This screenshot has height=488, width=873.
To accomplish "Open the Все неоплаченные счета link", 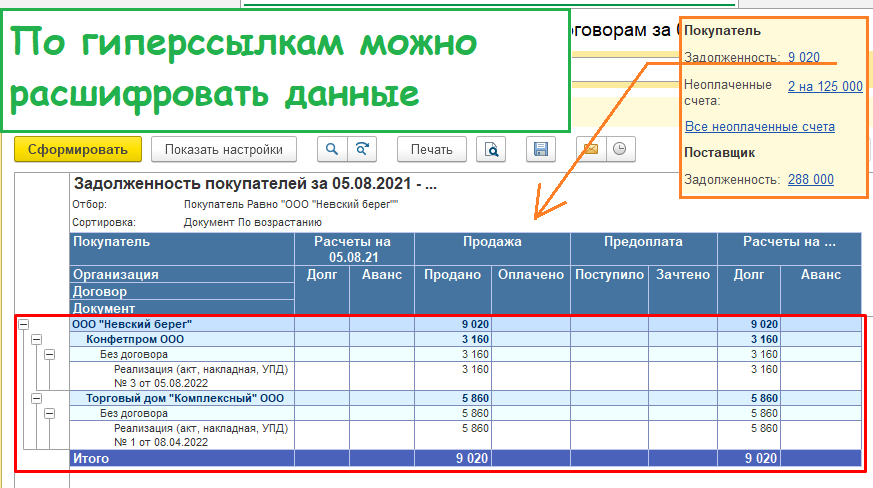I will [759, 126].
